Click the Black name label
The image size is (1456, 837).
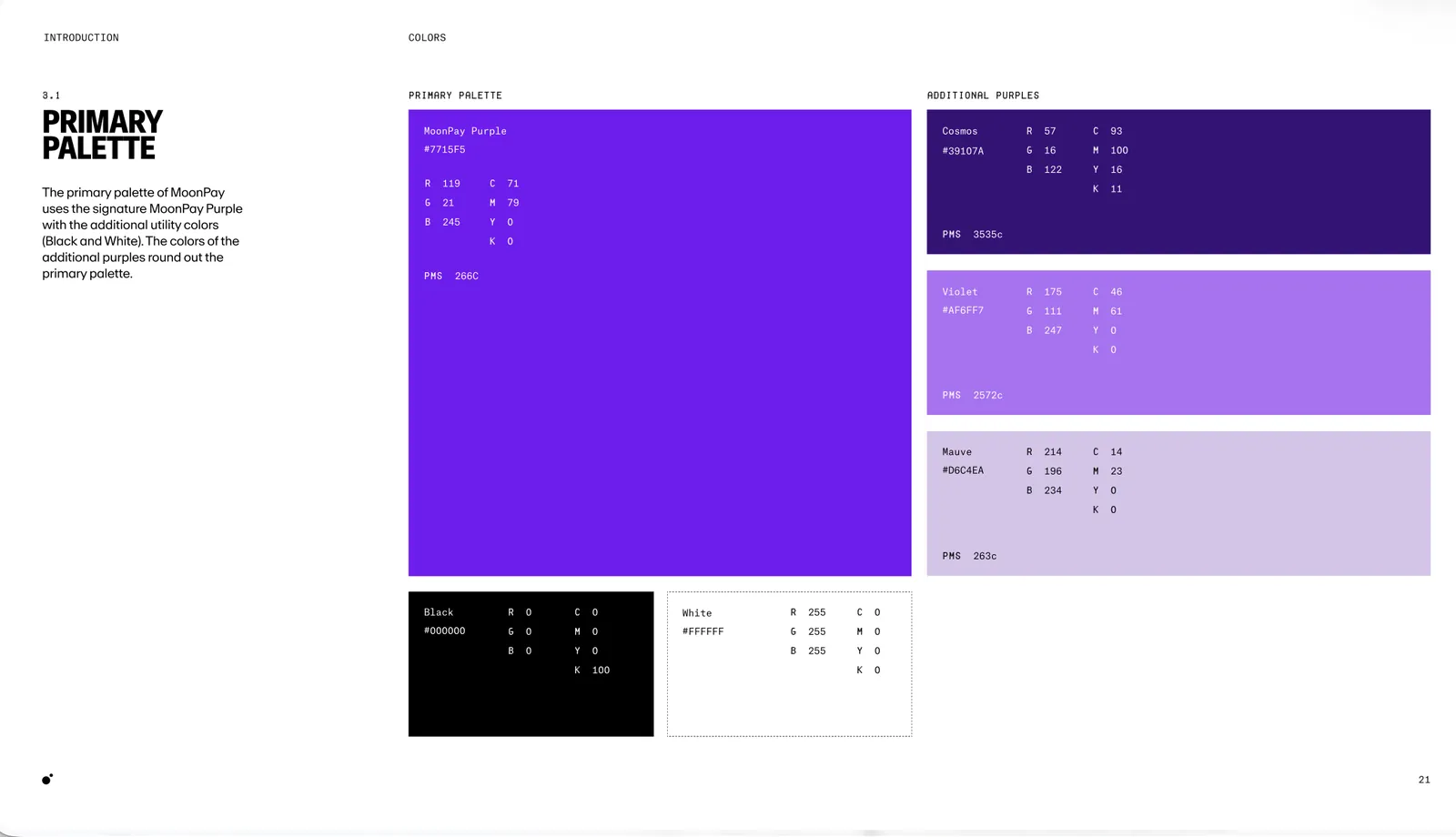point(438,612)
